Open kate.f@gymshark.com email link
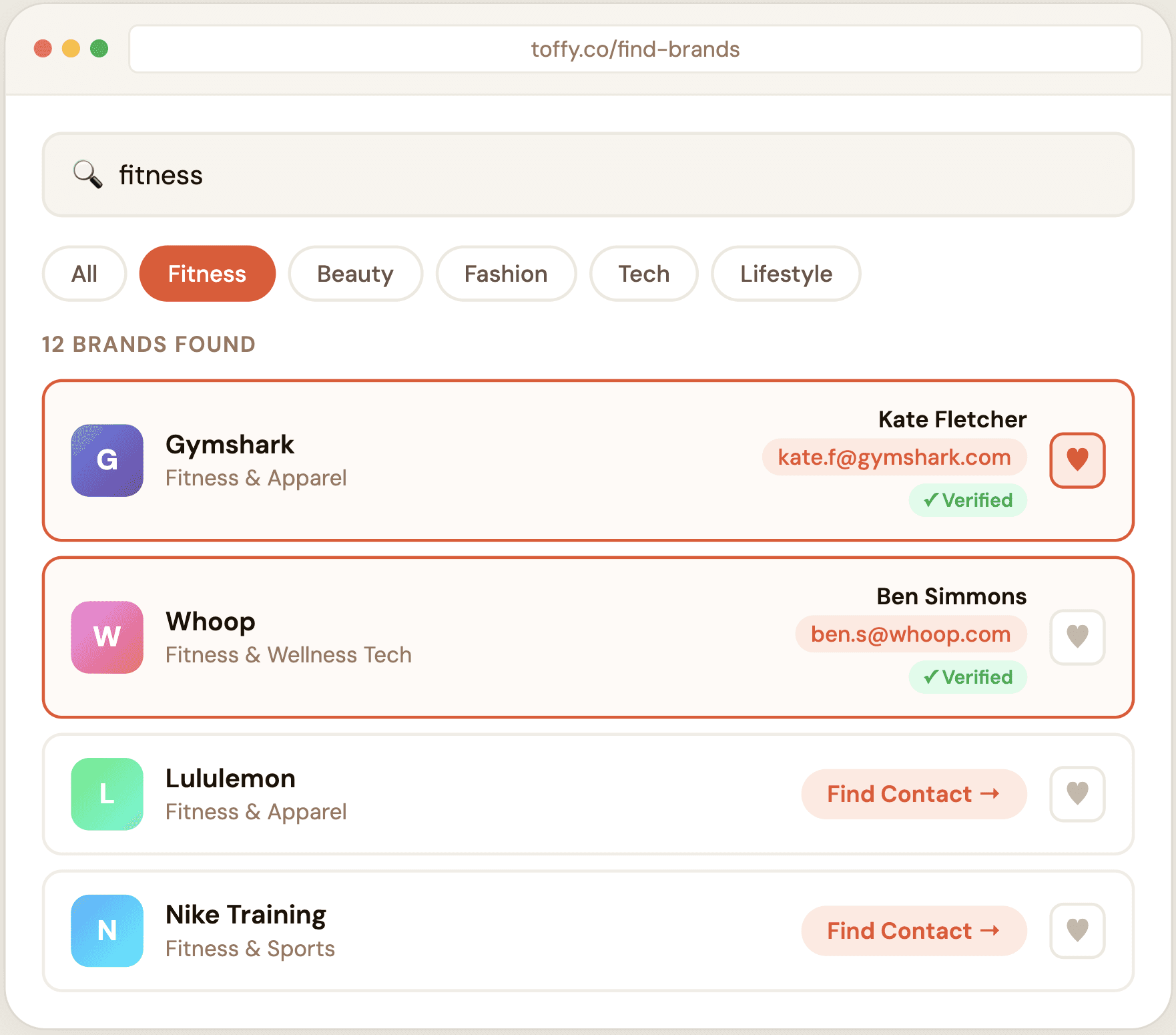The width and height of the screenshot is (1176, 1035). (894, 457)
